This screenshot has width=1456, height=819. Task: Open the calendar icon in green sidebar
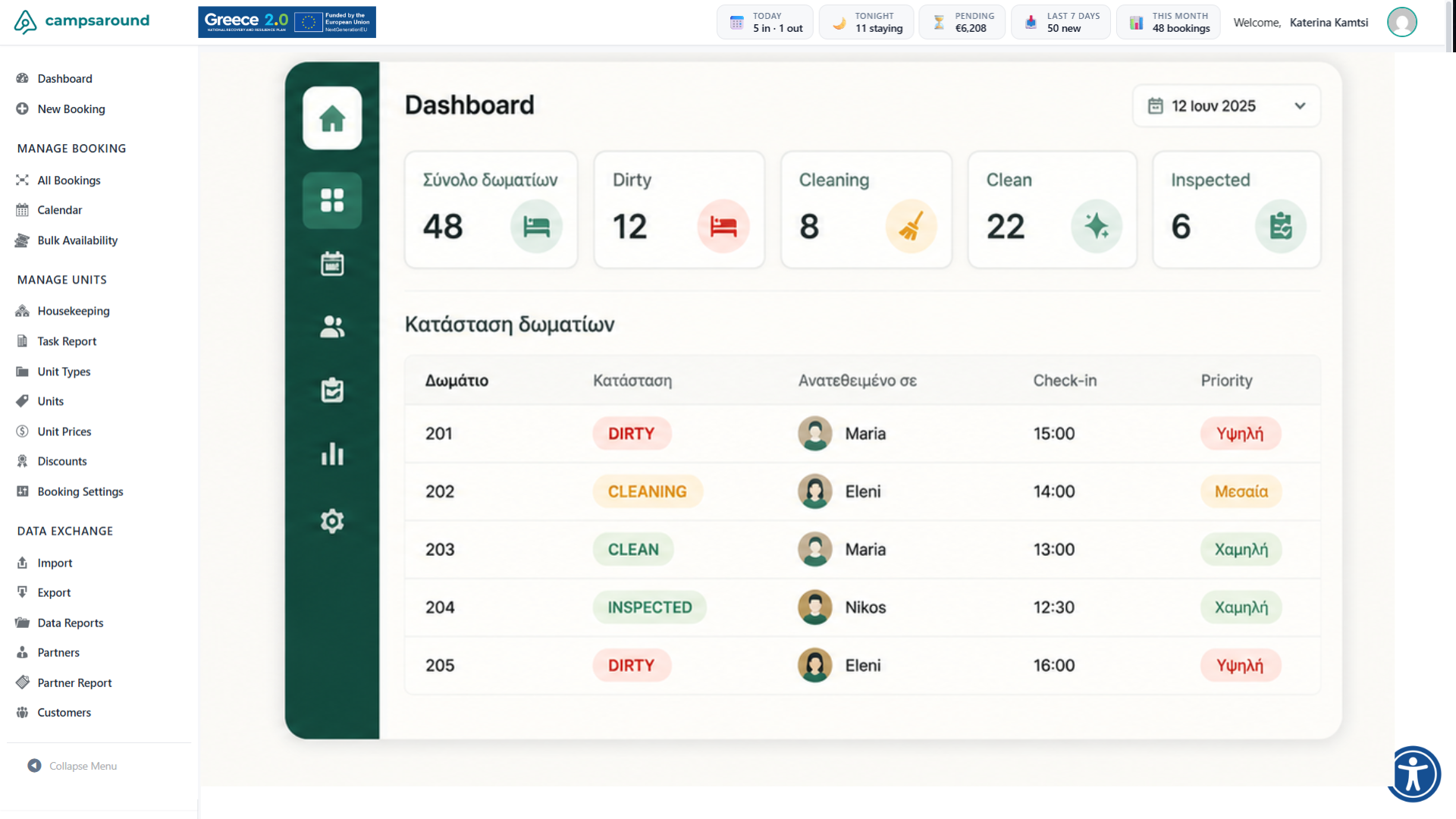[332, 264]
